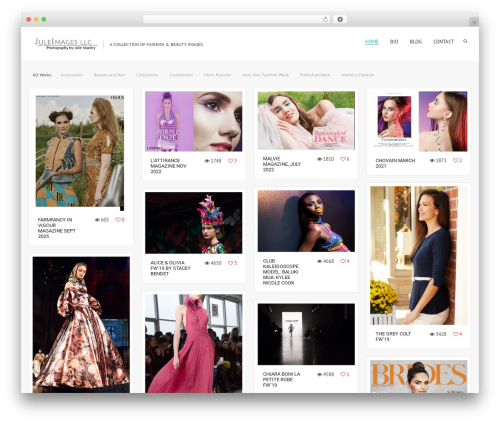The image size is (500, 423).
Task: Open L'Attirance Magazine Nov 2022 title link
Action: pyautogui.click(x=168, y=166)
